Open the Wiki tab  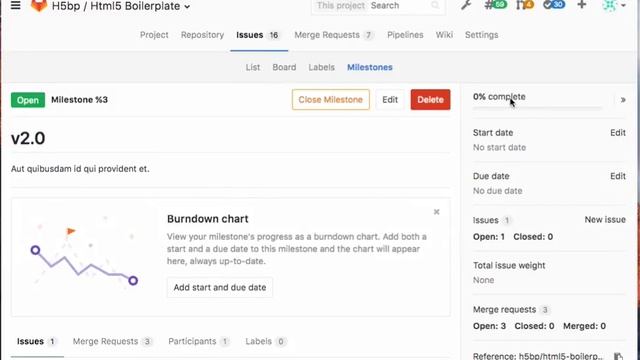(444, 35)
